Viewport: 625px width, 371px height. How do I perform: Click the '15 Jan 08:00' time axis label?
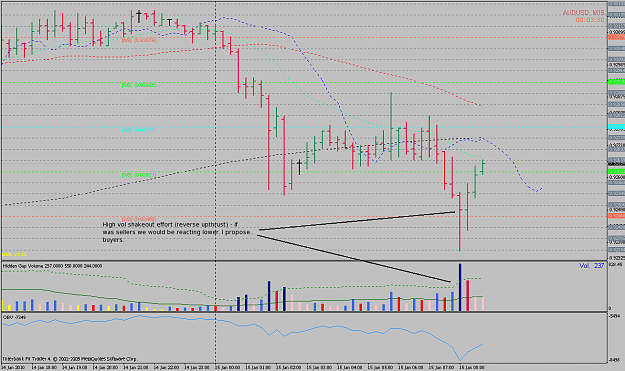tap(472, 367)
